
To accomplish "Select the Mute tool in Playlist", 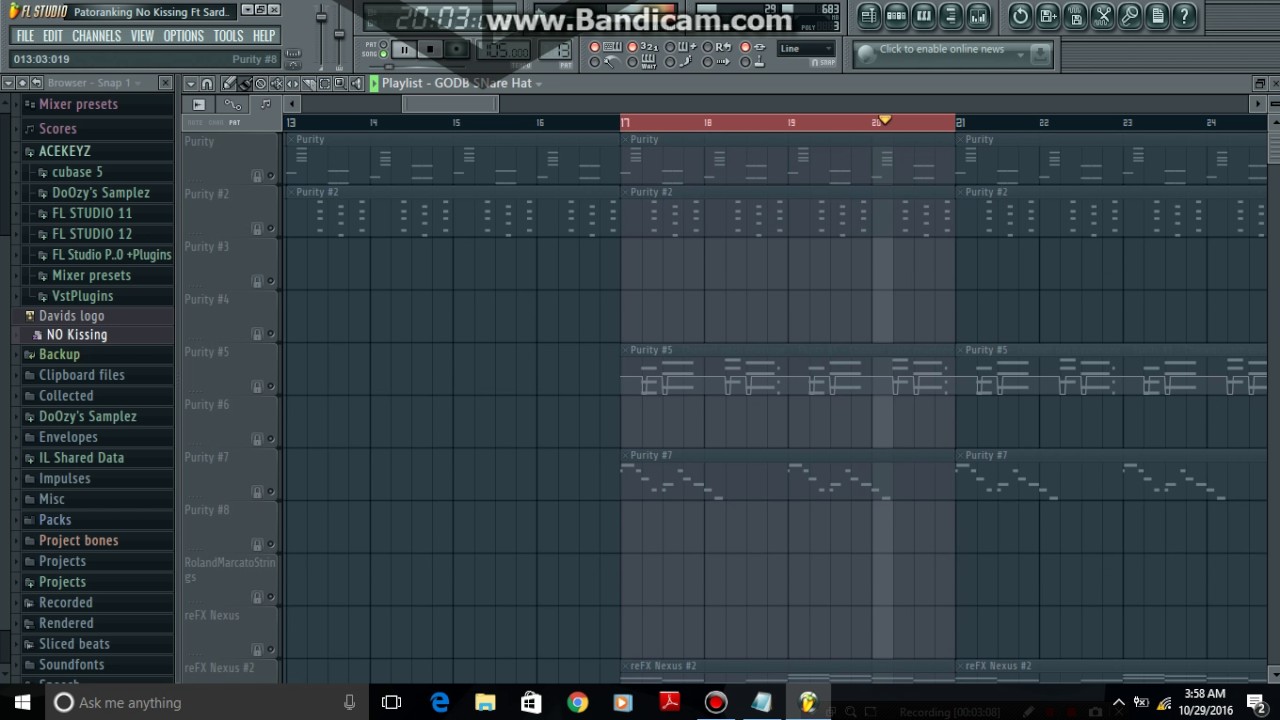I will (277, 83).
